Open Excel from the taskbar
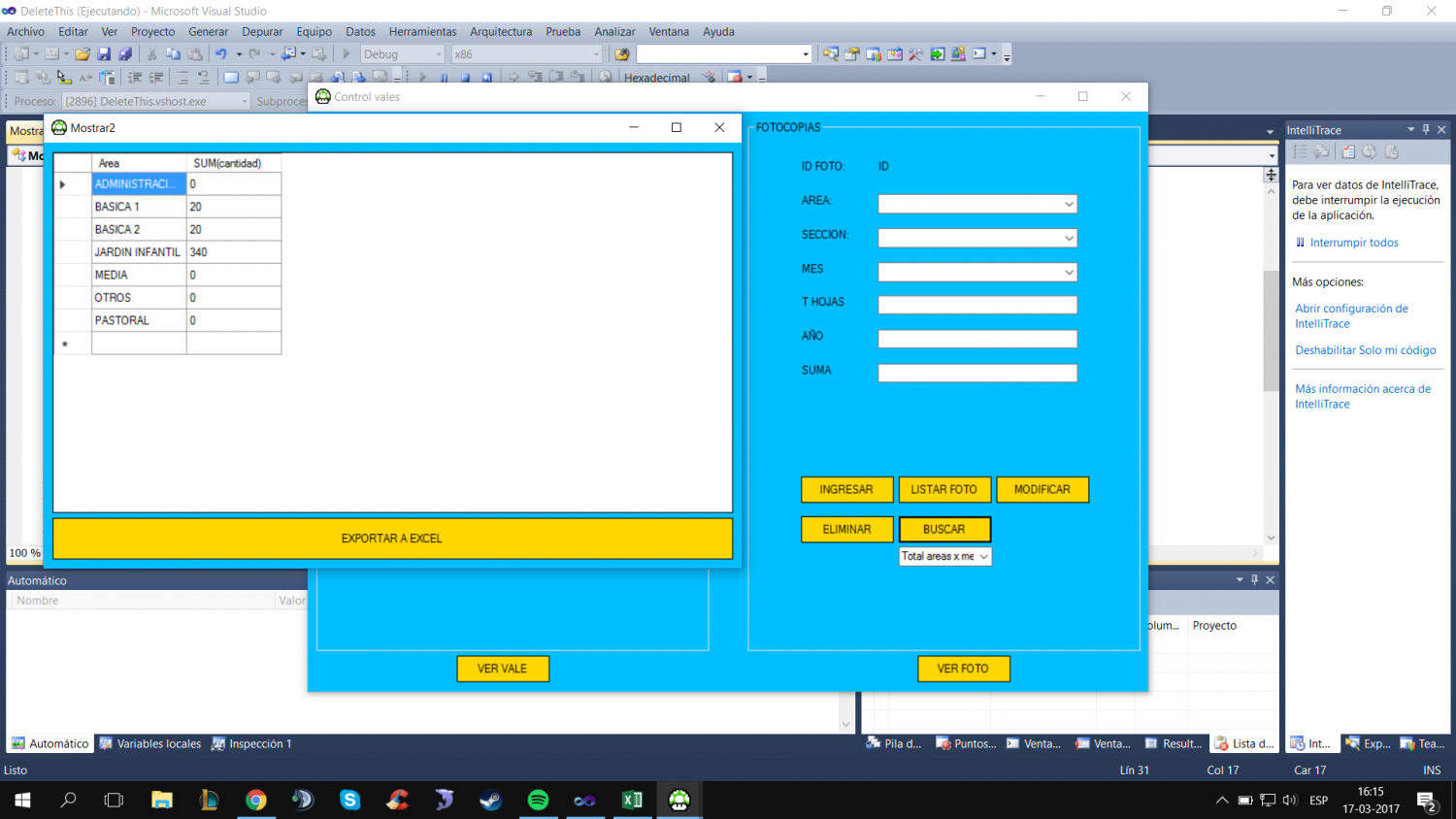The width and height of the screenshot is (1456, 819). [x=632, y=800]
